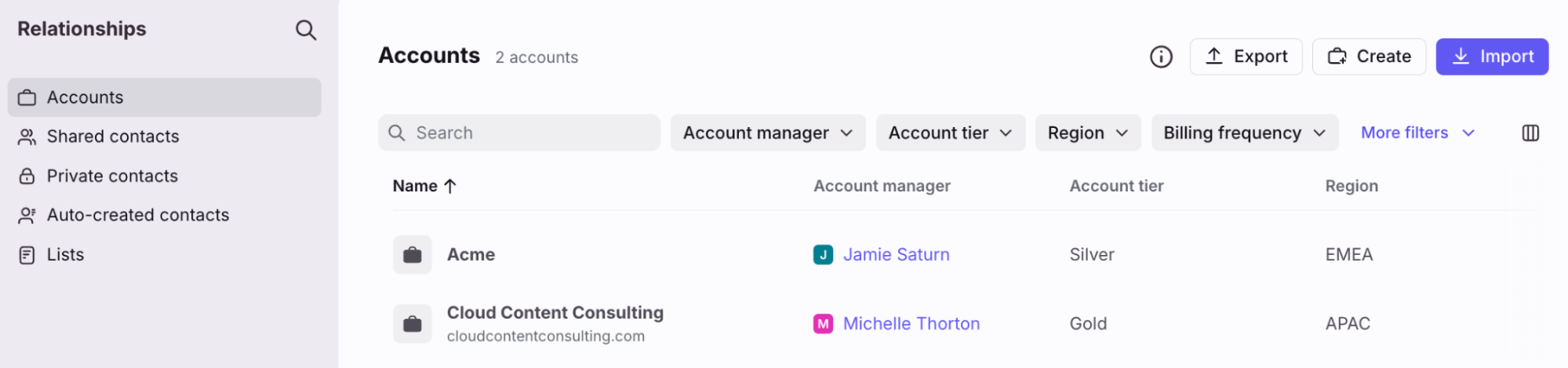The width and height of the screenshot is (1568, 368).
Task: Open the Billing frequency filter dropdown
Action: pyautogui.click(x=1245, y=133)
